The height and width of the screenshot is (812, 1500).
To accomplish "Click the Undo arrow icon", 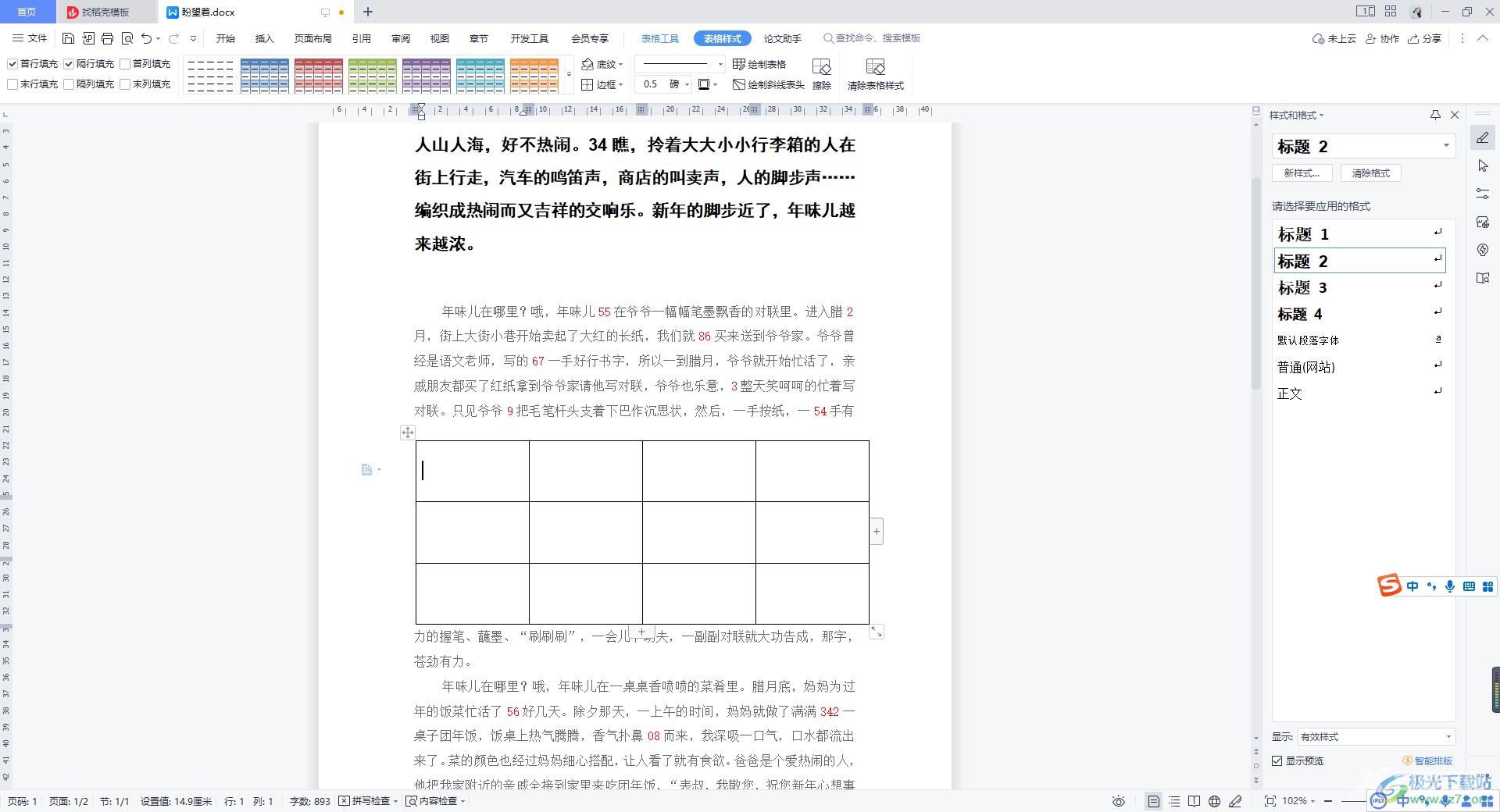I will (146, 38).
